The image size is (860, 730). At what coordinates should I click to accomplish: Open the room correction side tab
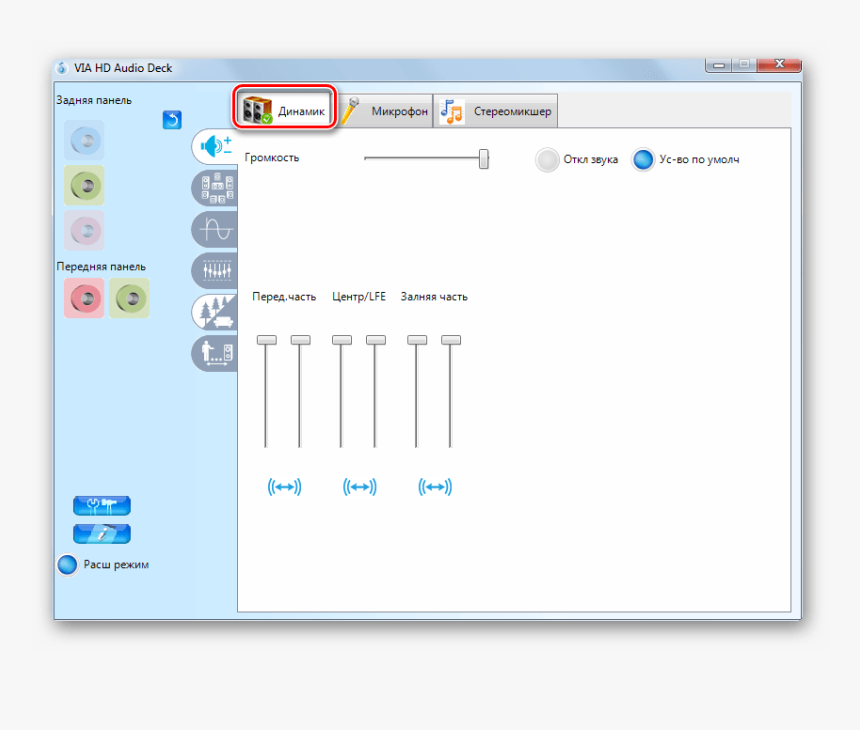pos(215,352)
